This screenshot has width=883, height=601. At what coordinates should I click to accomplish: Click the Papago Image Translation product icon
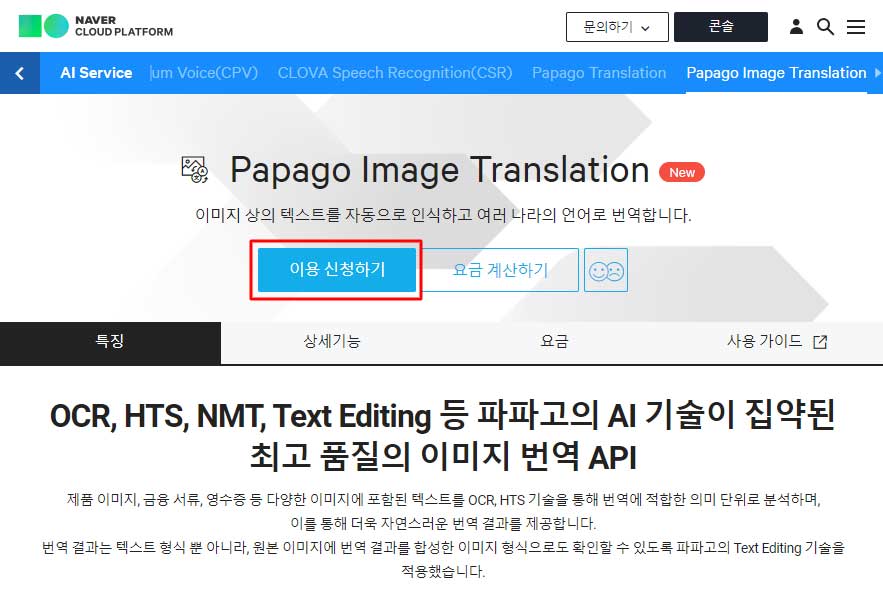(195, 170)
